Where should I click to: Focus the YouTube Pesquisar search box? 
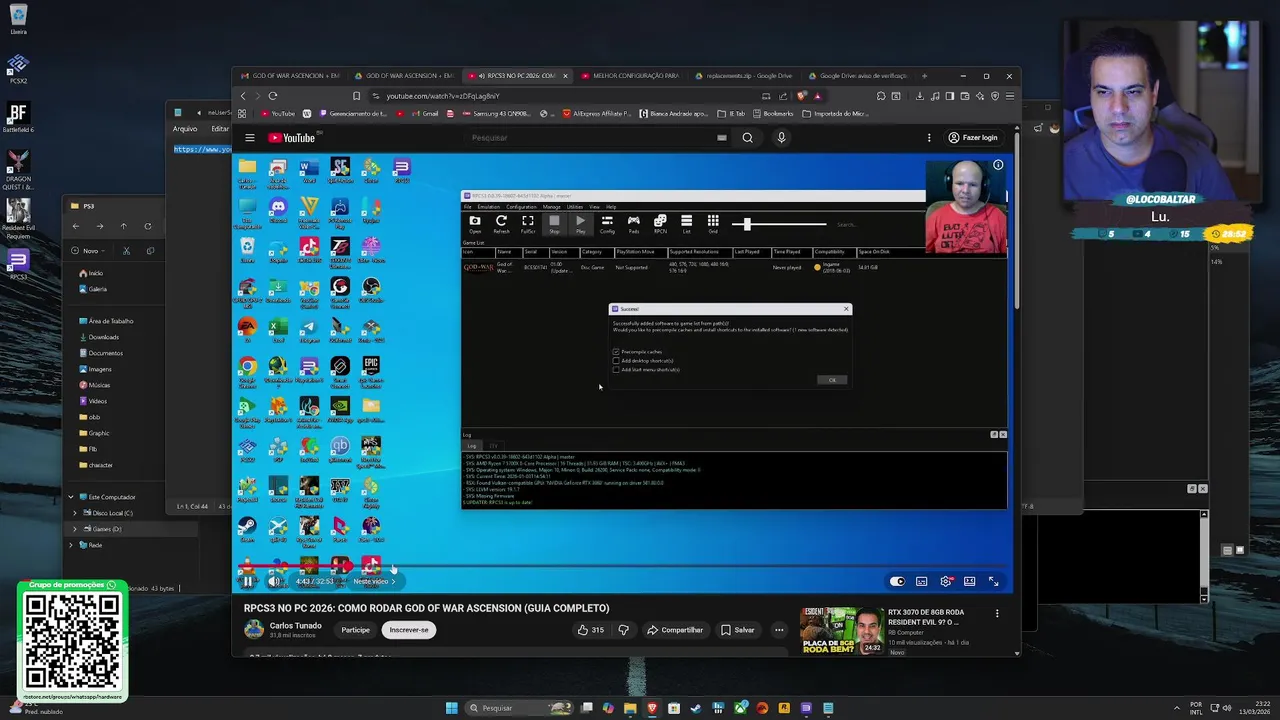tap(590, 138)
